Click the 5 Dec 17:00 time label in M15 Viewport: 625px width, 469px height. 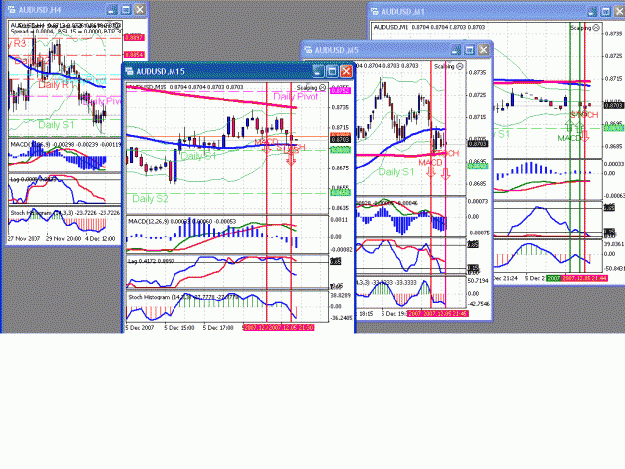[x=218, y=328]
